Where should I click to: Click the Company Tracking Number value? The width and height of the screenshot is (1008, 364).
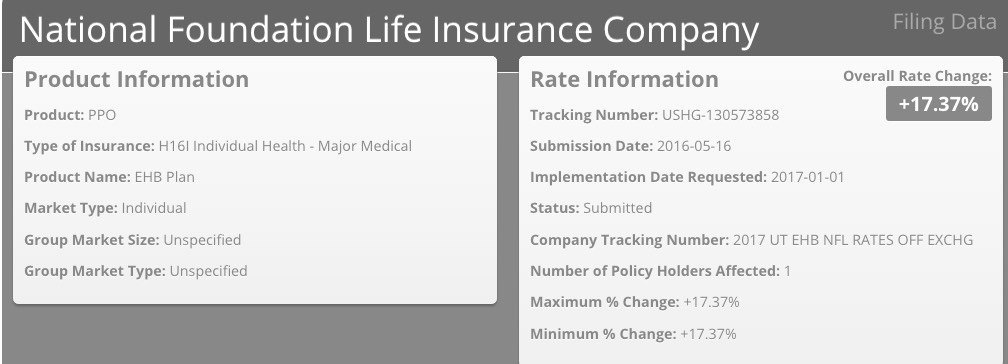[x=853, y=240]
